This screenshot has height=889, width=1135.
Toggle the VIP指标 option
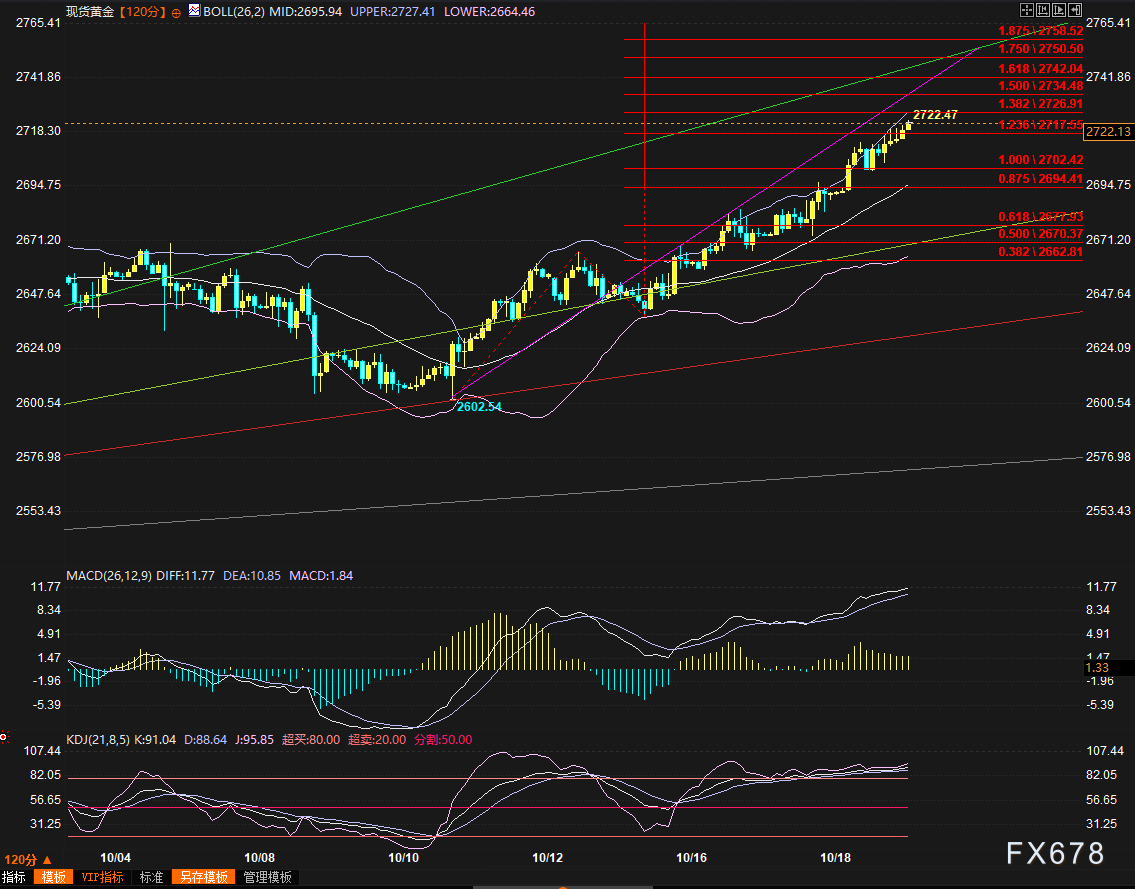pos(103,878)
